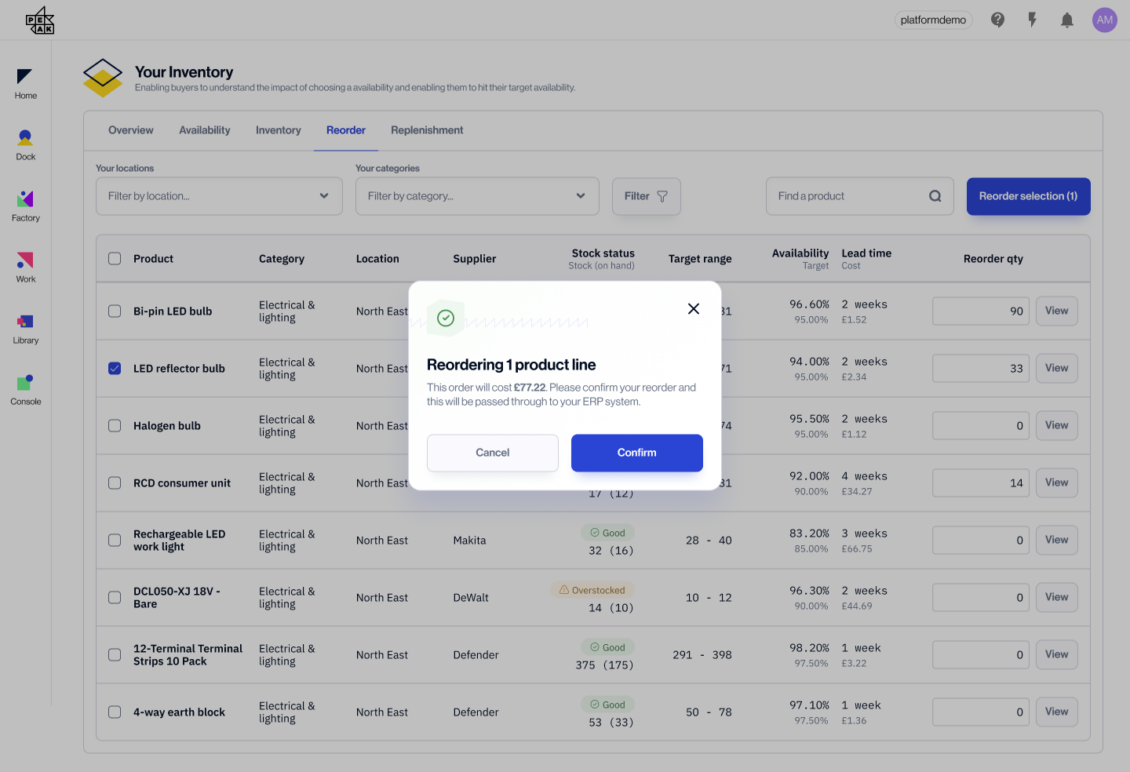Confirm the reorder in the dialog
1130x772 pixels.
click(636, 453)
